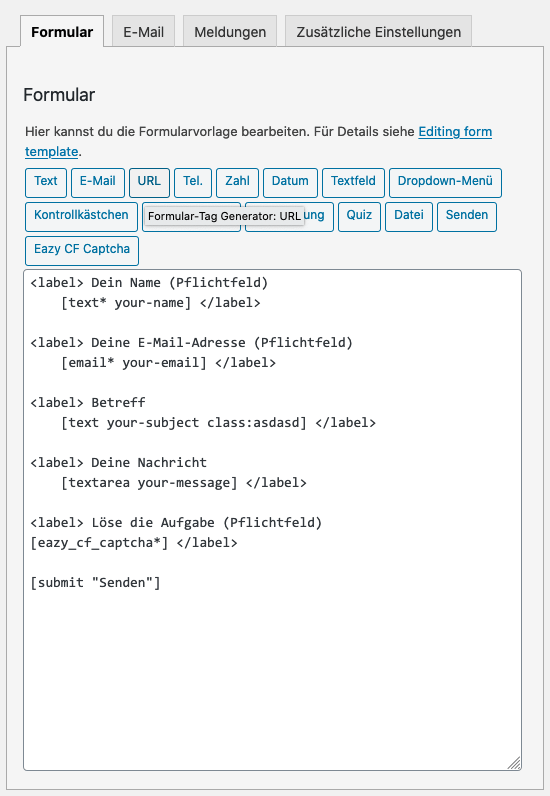The image size is (550, 796).
Task: Open the Meldungen tab
Action: tap(230, 31)
